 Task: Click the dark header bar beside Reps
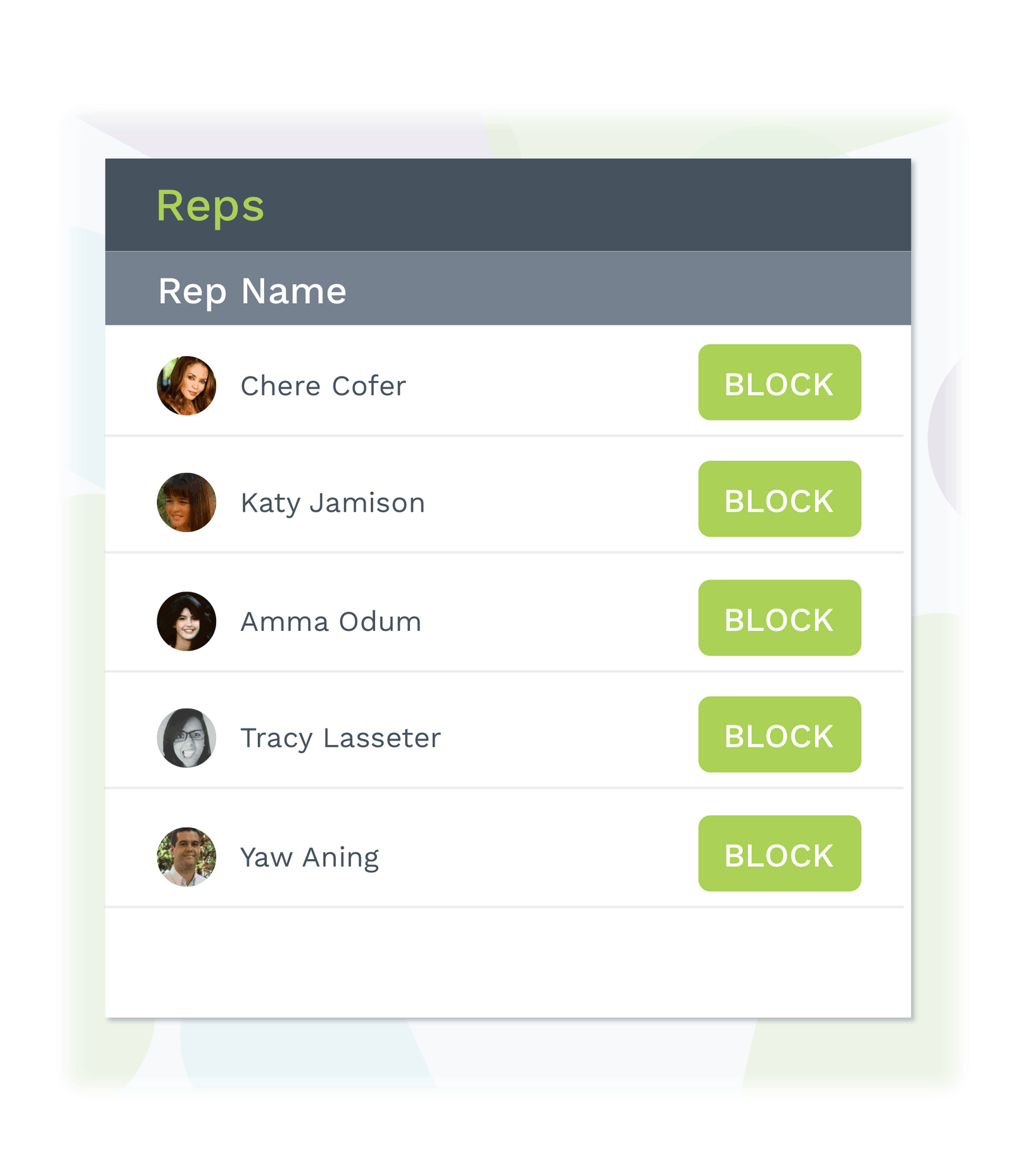tap(570, 205)
